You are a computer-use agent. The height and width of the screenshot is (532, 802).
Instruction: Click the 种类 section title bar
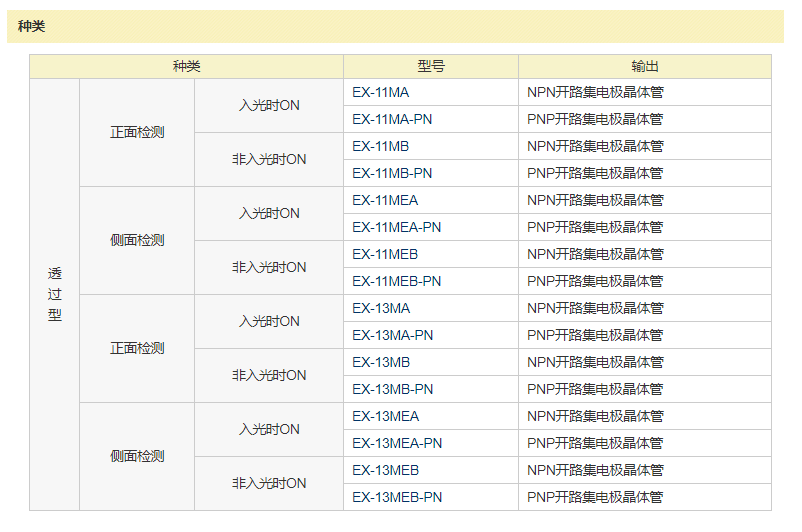[395, 27]
